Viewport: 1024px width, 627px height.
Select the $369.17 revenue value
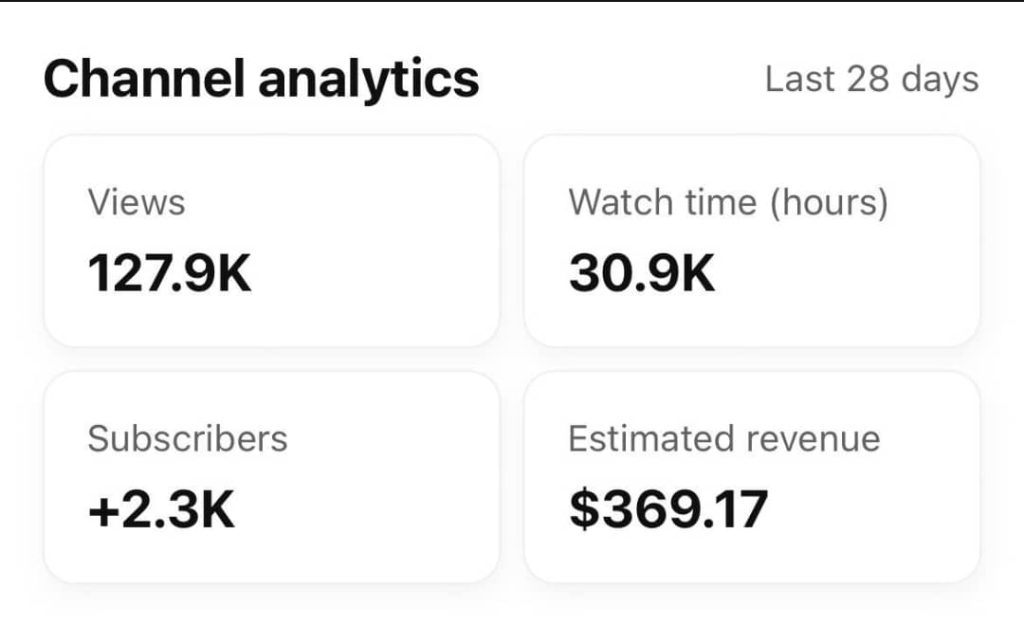click(x=668, y=509)
